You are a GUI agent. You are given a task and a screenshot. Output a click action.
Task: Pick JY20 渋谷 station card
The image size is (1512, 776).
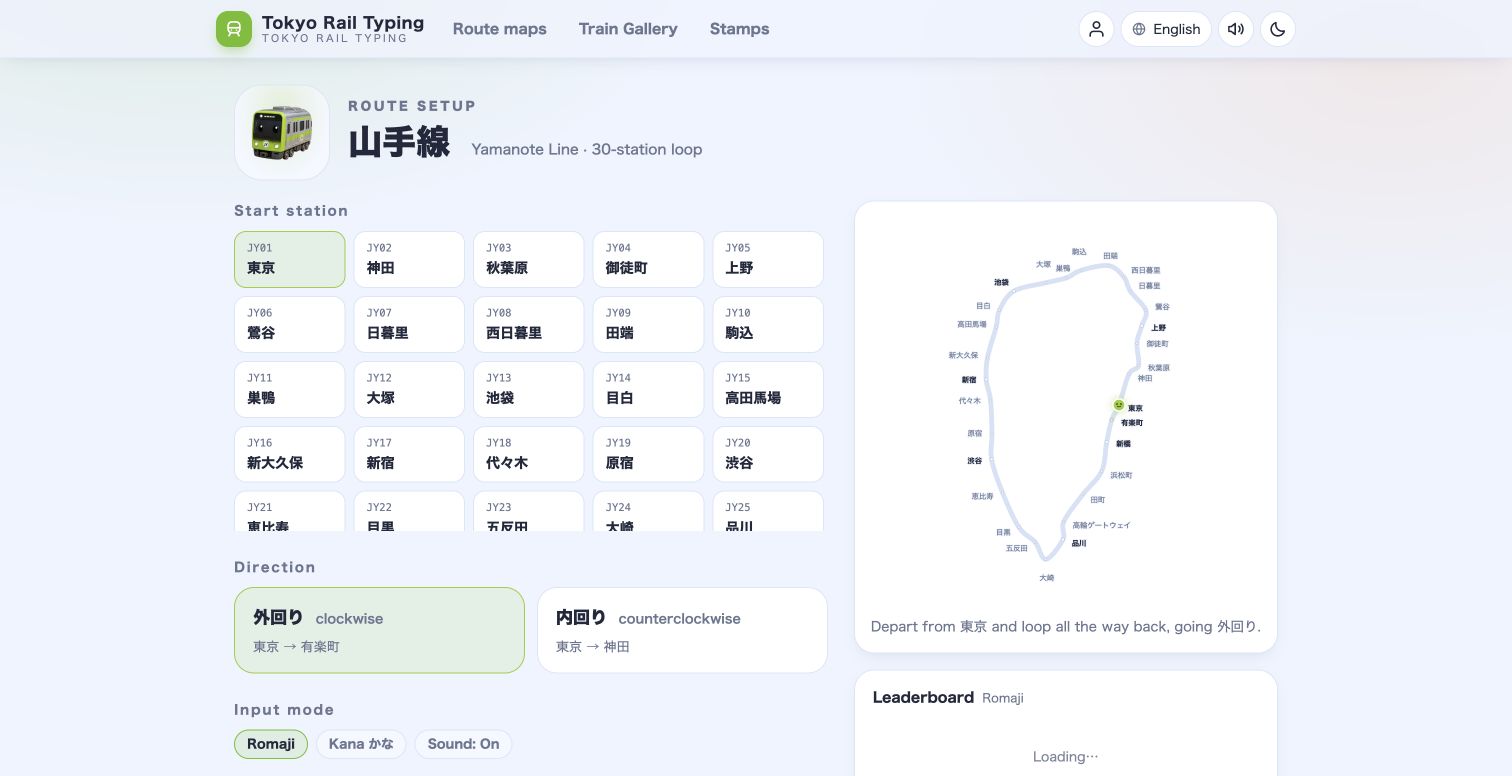[x=768, y=455]
